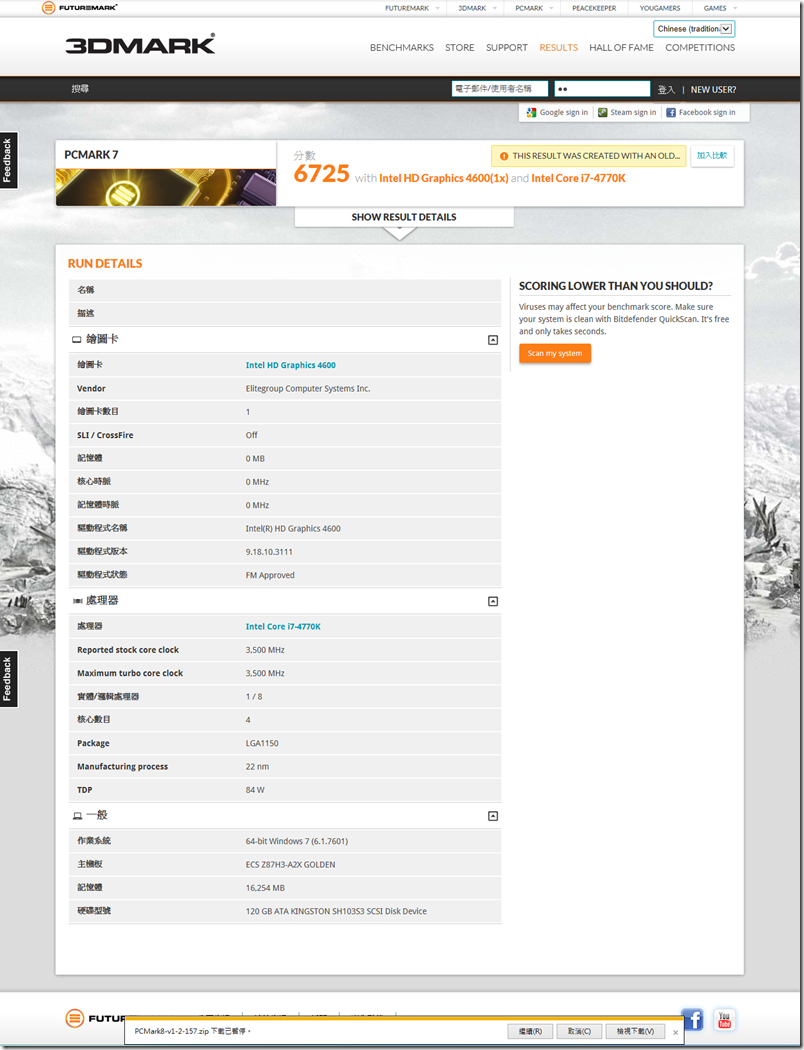Image resolution: width=804 pixels, height=1050 pixels.
Task: Open the language dropdown showing Chinese (traditional)
Action: click(x=694, y=29)
